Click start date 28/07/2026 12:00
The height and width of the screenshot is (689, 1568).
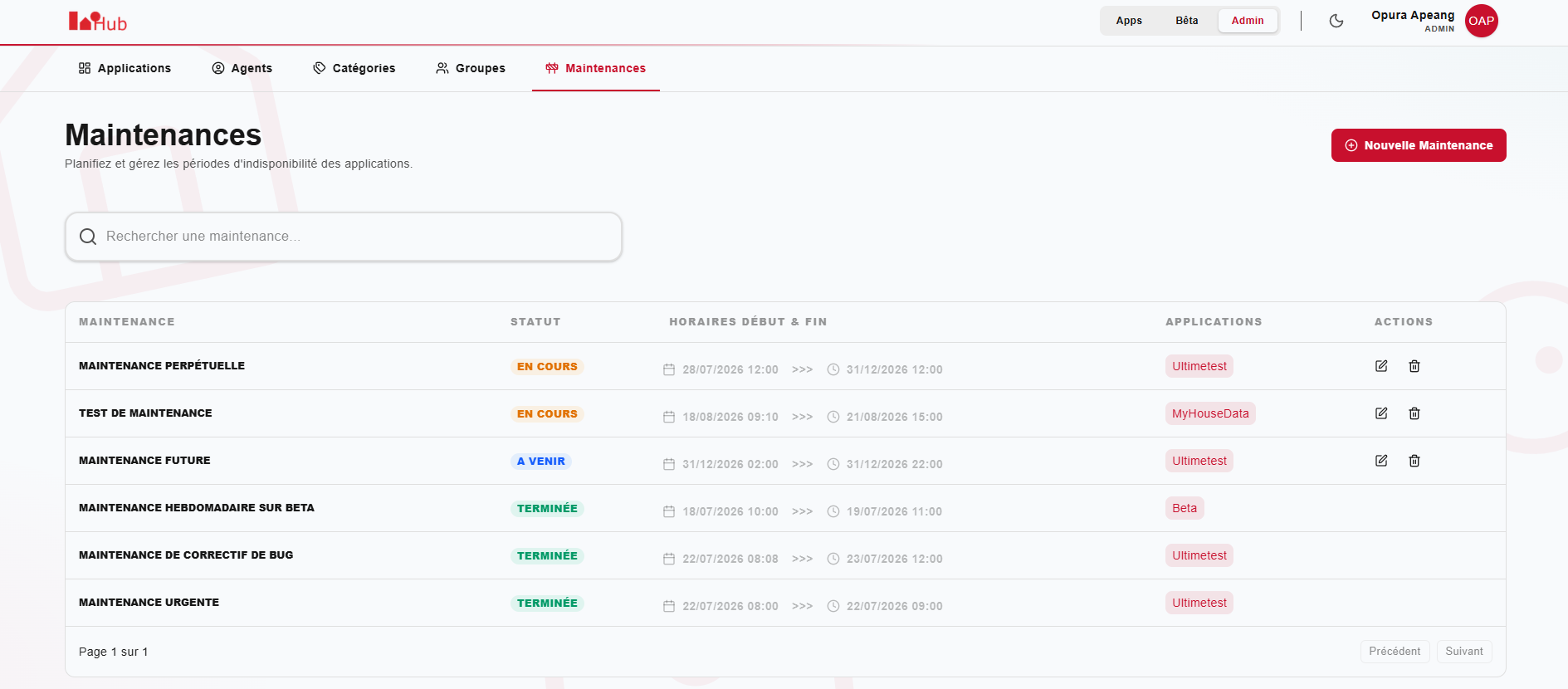click(x=730, y=369)
